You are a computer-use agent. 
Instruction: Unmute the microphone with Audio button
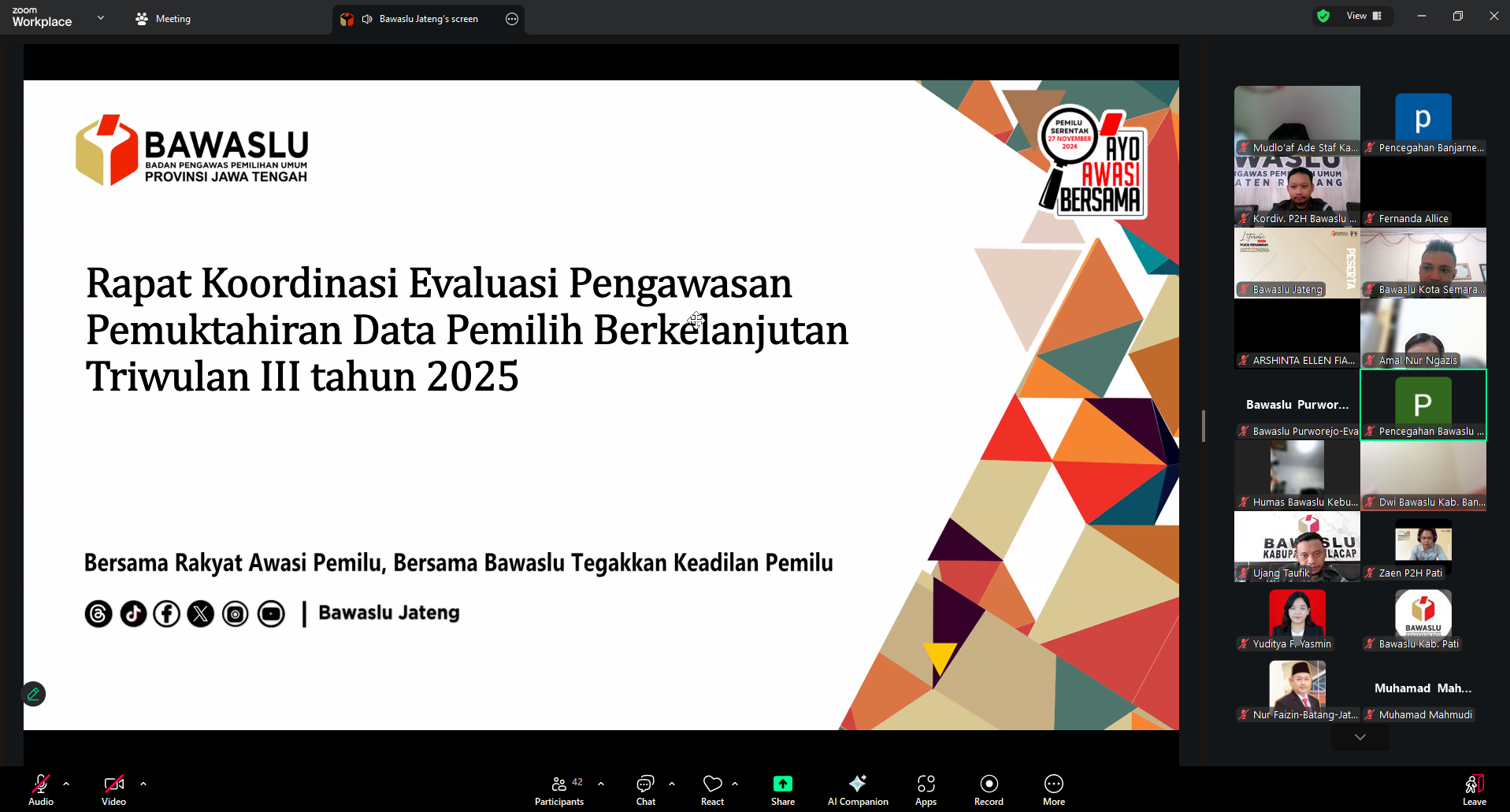[41, 789]
